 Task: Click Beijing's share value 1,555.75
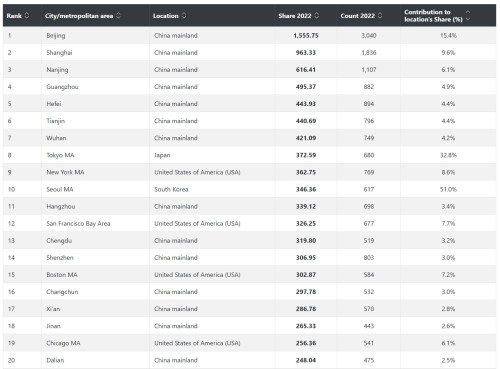pyautogui.click(x=306, y=36)
